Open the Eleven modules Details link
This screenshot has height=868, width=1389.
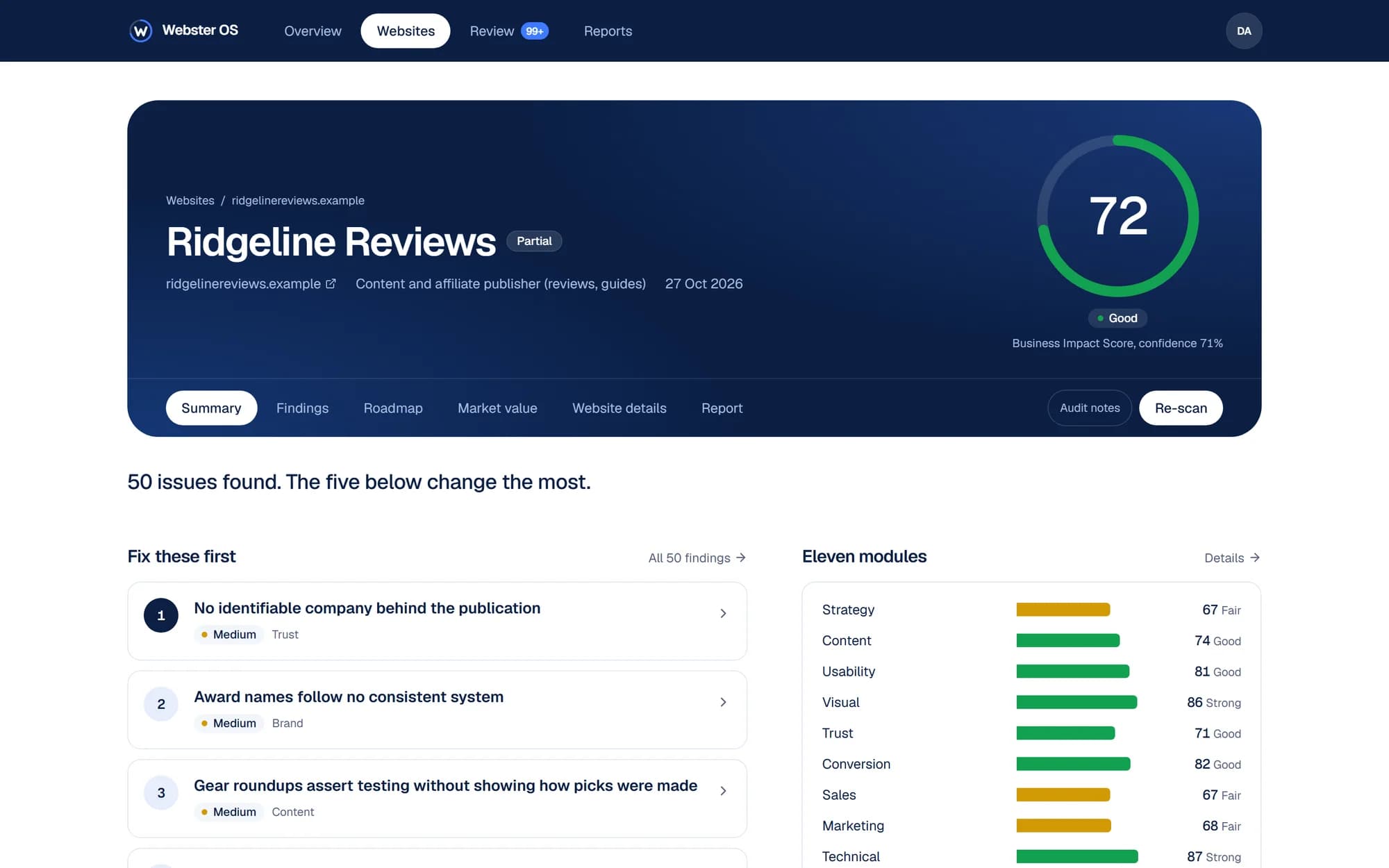1232,558
